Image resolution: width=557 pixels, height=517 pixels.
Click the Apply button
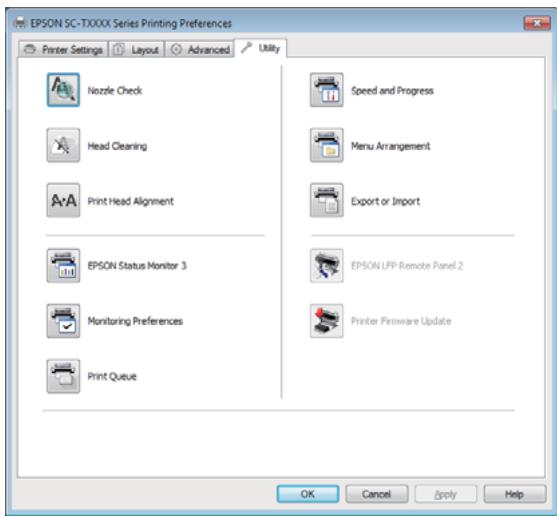pos(445,494)
